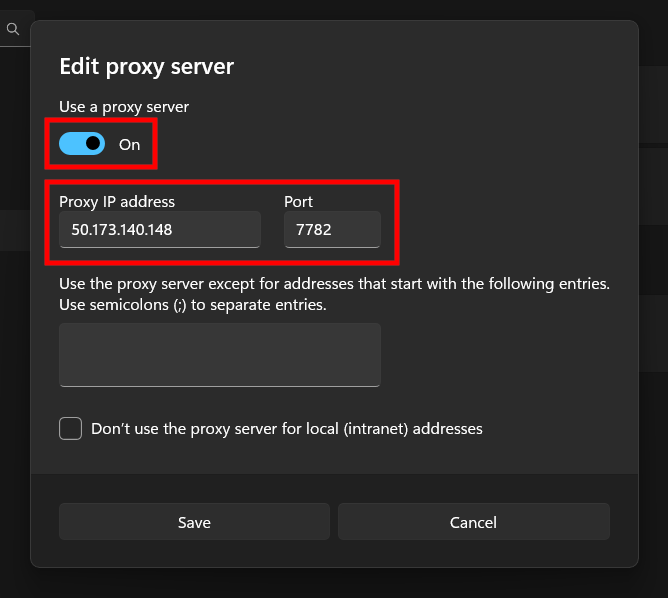Image resolution: width=668 pixels, height=598 pixels.
Task: Click the exceptions description text starting "Use the proxy server except"
Action: click(x=334, y=284)
